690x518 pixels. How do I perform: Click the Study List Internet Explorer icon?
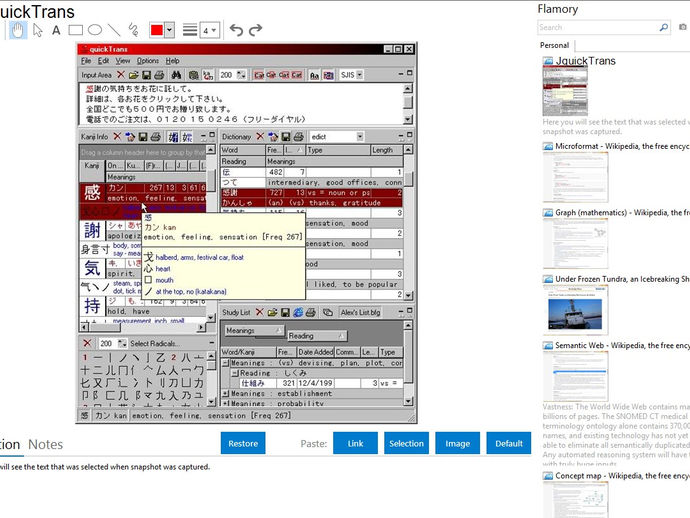(x=298, y=312)
